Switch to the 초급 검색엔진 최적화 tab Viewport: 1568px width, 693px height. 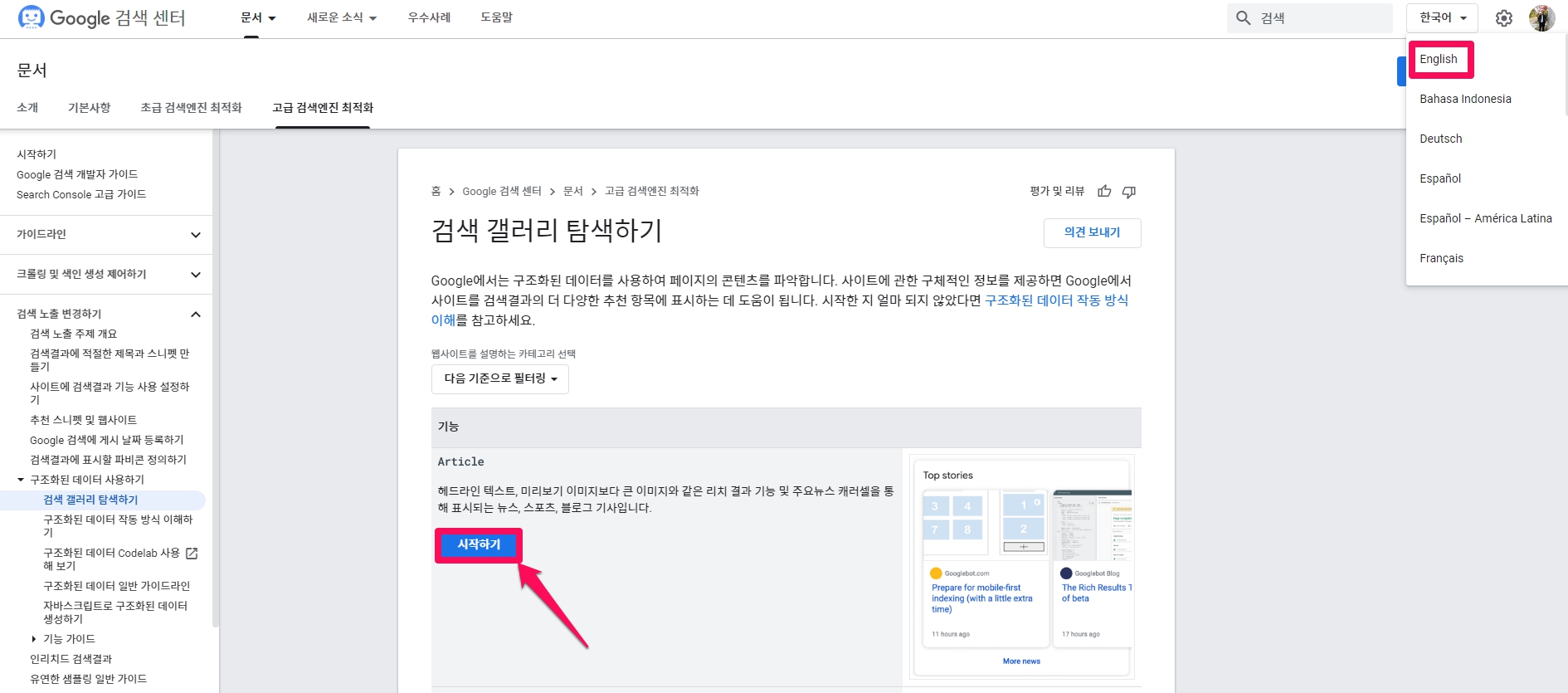click(x=191, y=108)
